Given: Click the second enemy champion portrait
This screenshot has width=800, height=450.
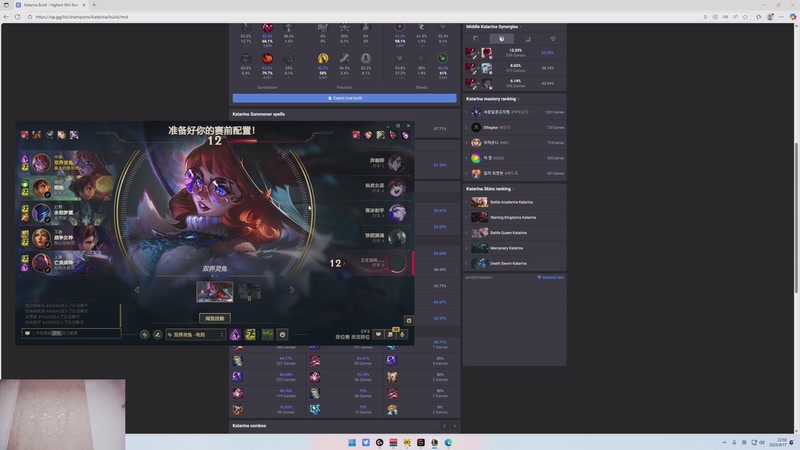Looking at the screenshot, I should [x=396, y=188].
